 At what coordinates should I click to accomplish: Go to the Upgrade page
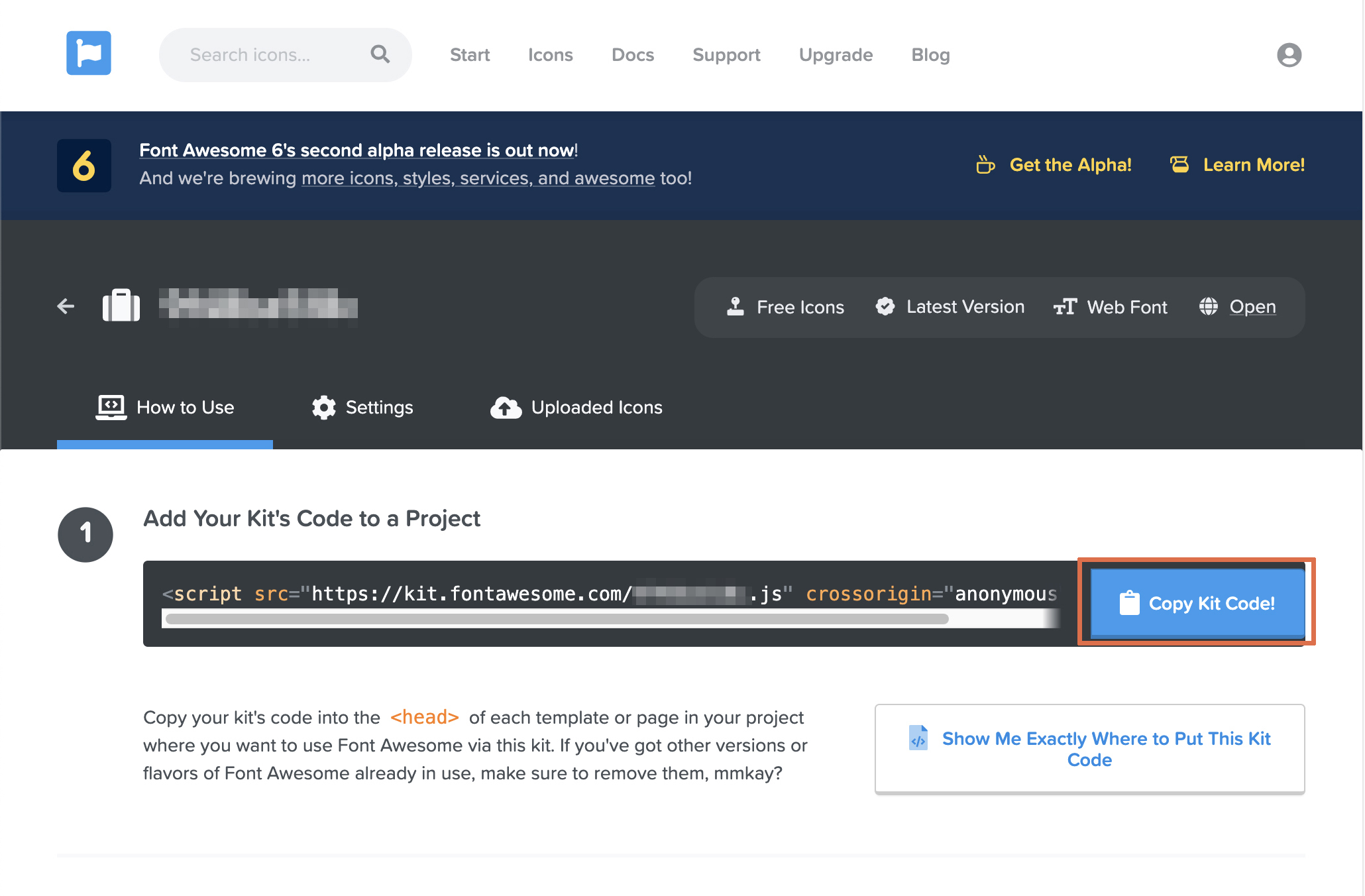coord(836,54)
